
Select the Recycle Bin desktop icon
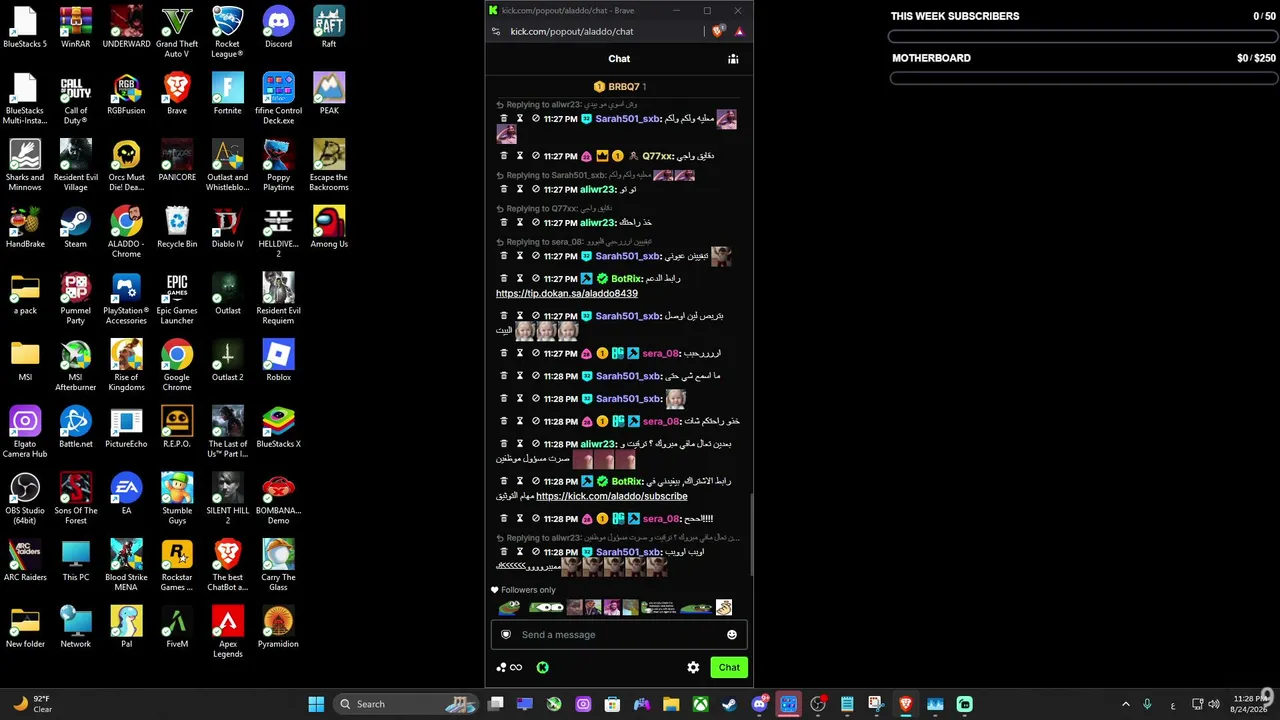coord(177,228)
